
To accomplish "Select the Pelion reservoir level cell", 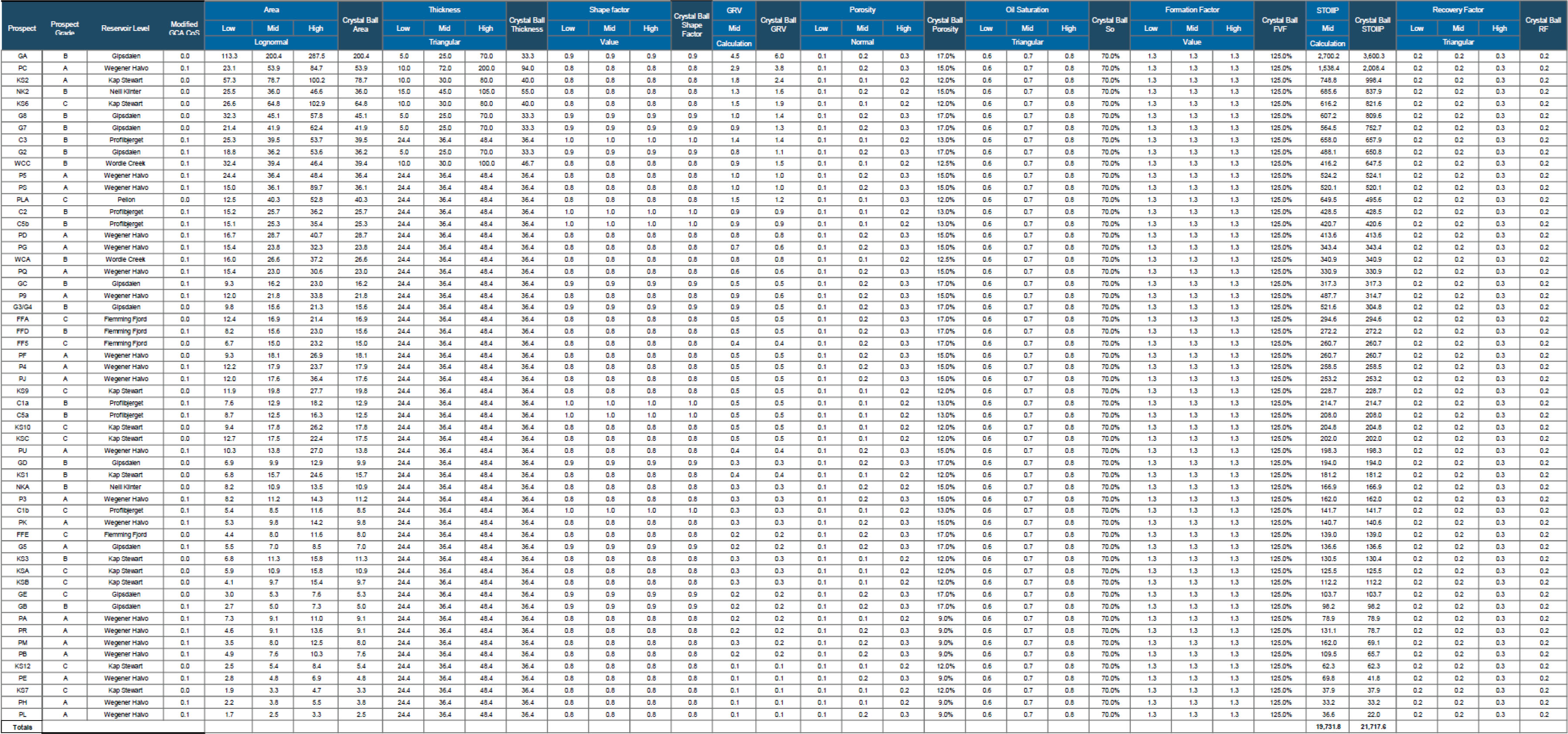I will tap(126, 200).
